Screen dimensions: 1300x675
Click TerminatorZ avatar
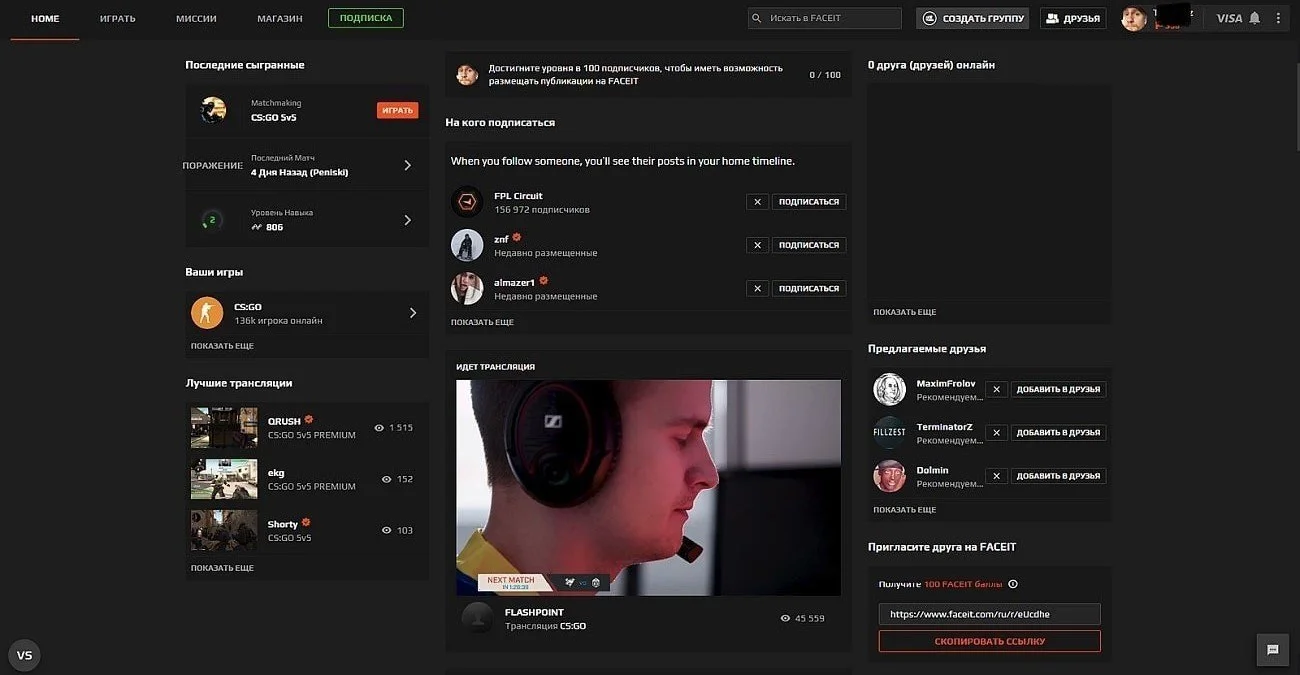pyautogui.click(x=889, y=432)
